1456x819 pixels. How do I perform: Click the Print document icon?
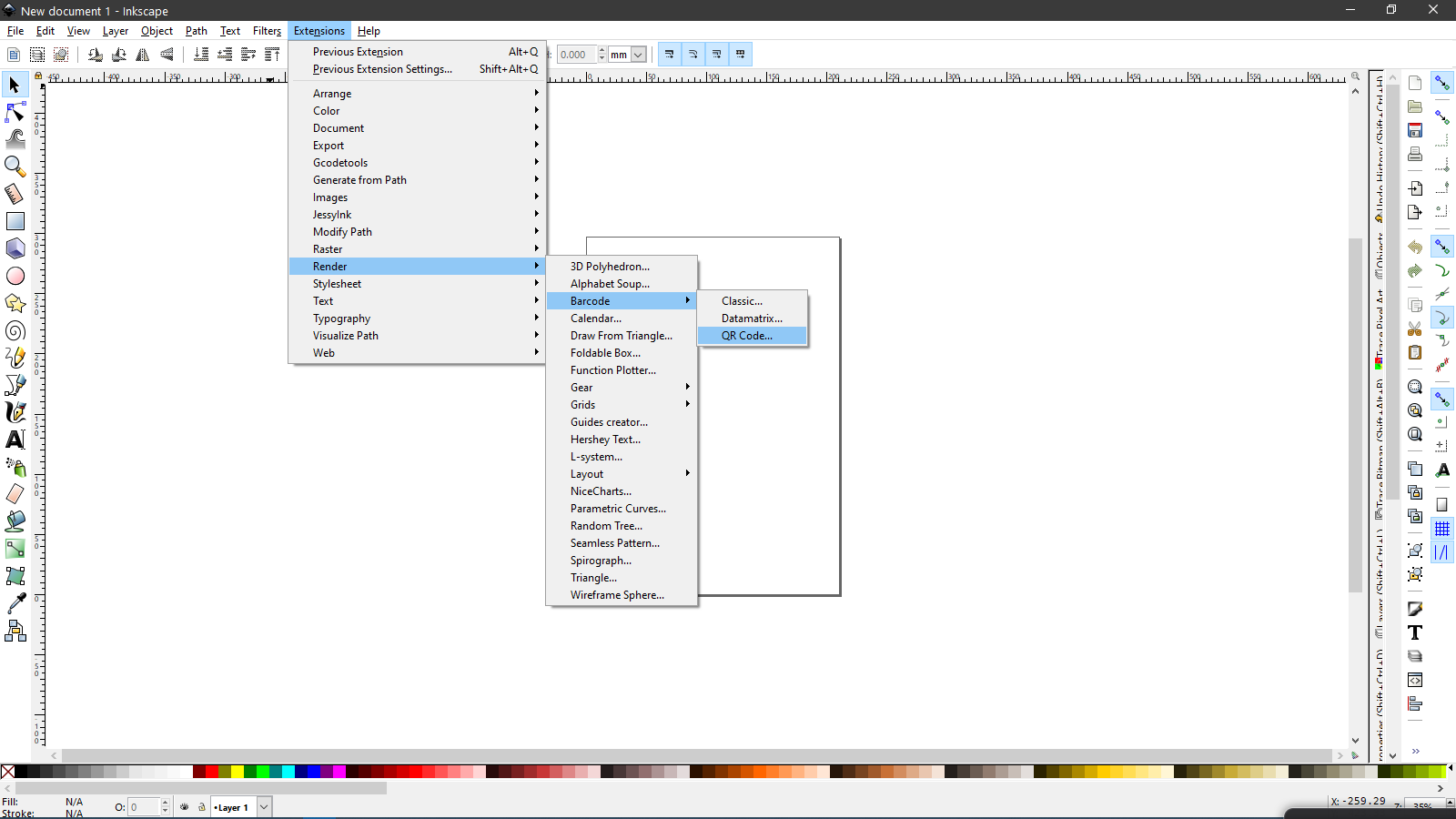point(1415,154)
